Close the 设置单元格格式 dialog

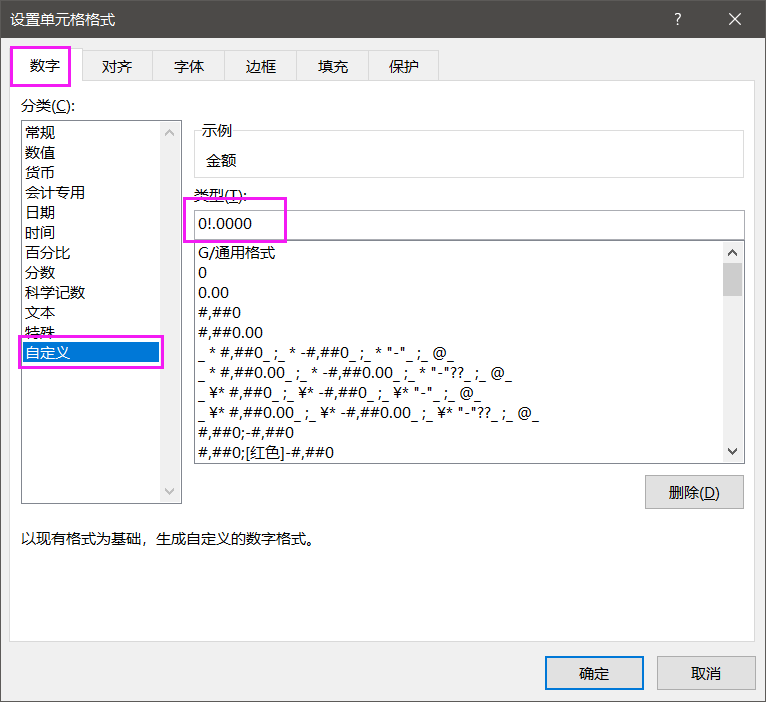(735, 20)
